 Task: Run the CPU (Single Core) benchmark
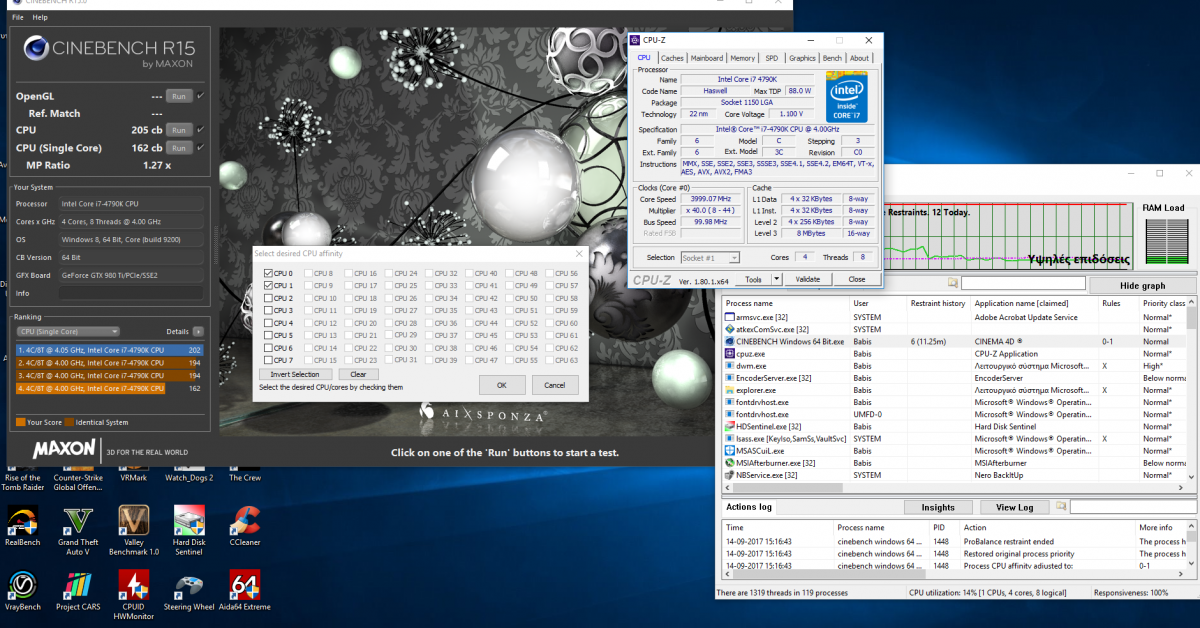(179, 148)
